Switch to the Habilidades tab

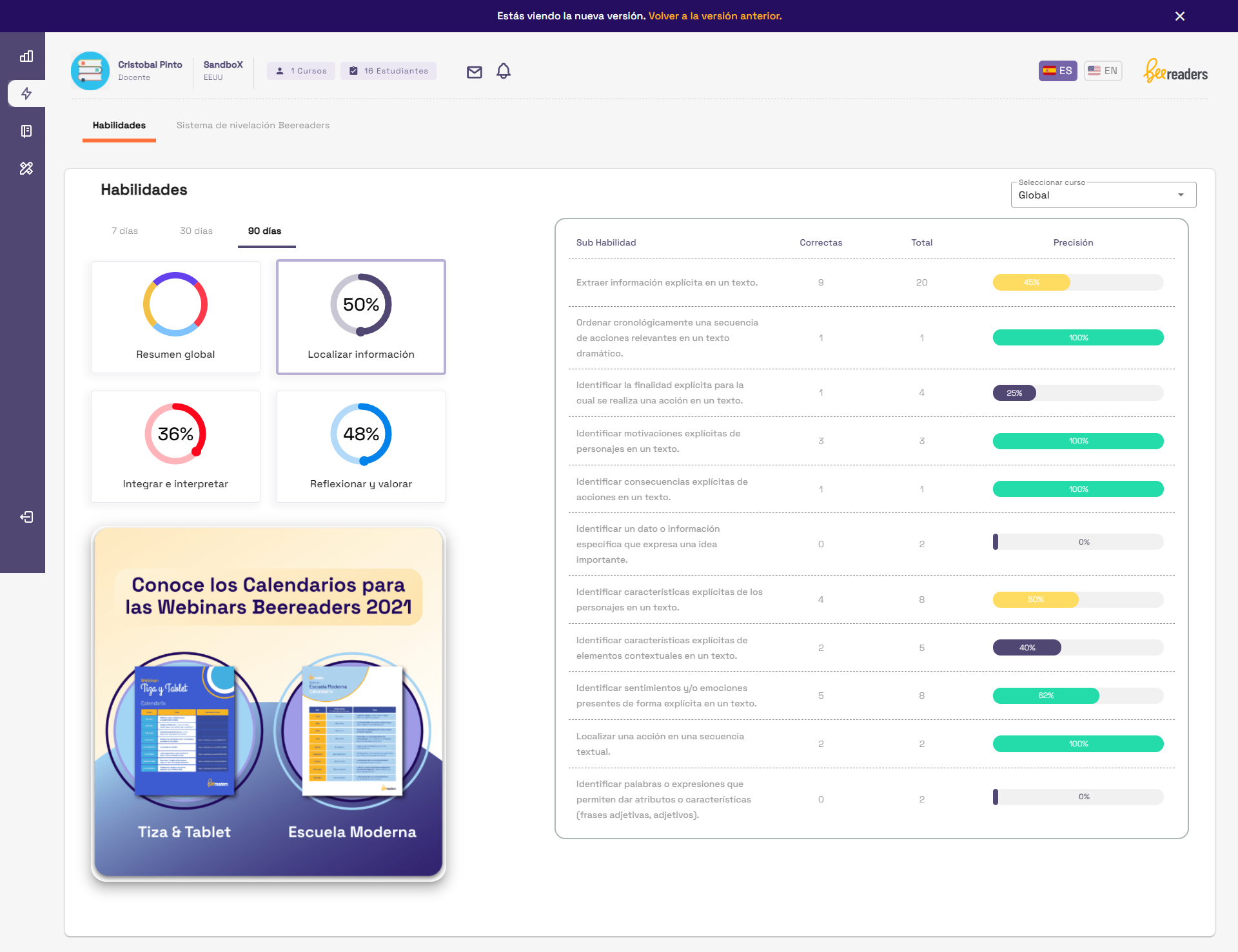tap(119, 125)
